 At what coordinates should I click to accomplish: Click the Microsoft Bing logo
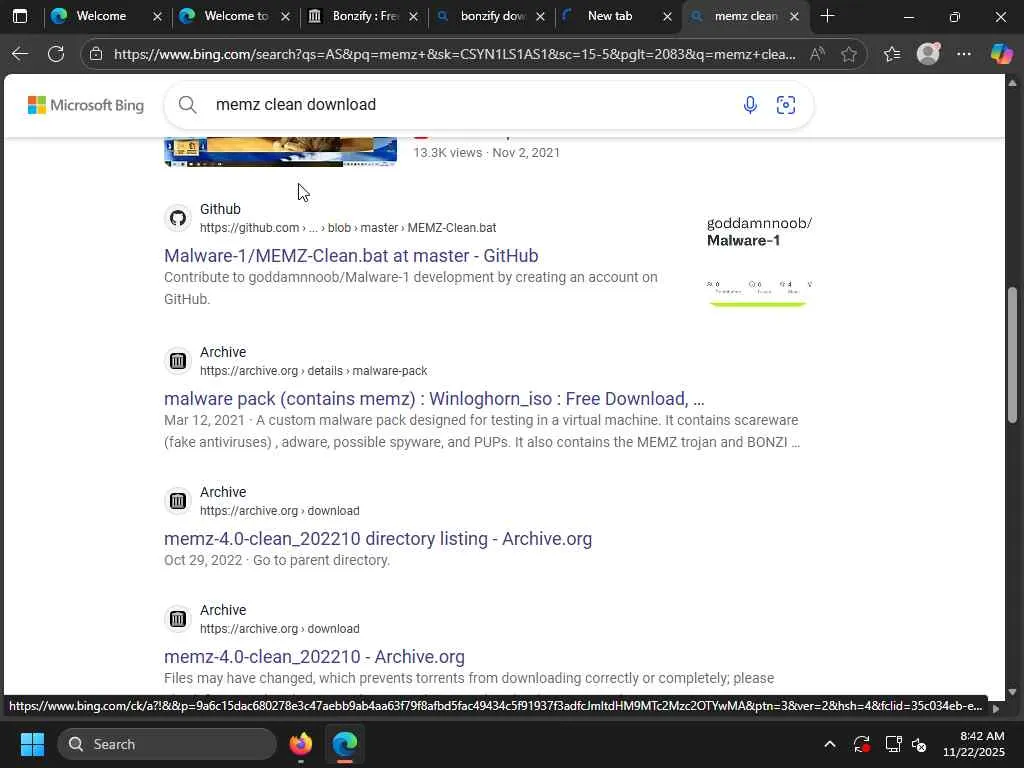tap(86, 105)
